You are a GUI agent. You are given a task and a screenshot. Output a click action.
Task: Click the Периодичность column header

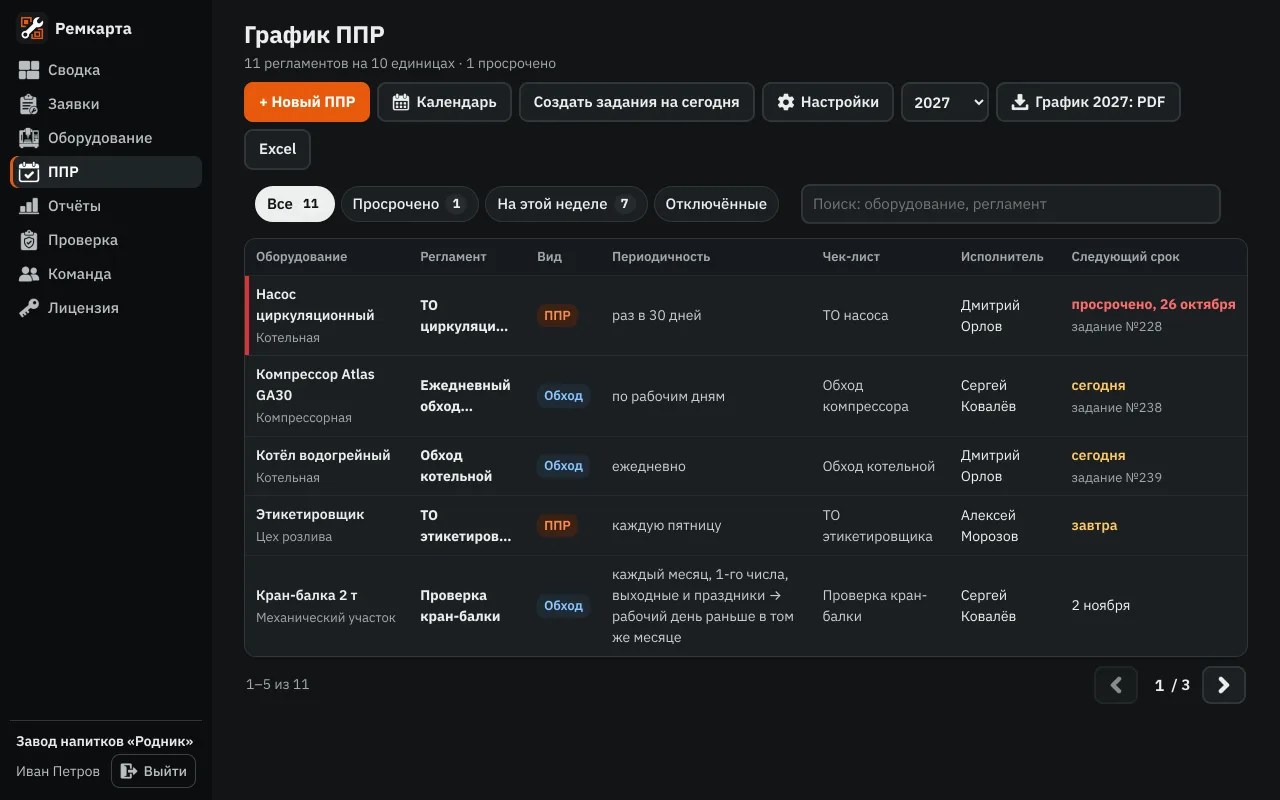coord(661,257)
